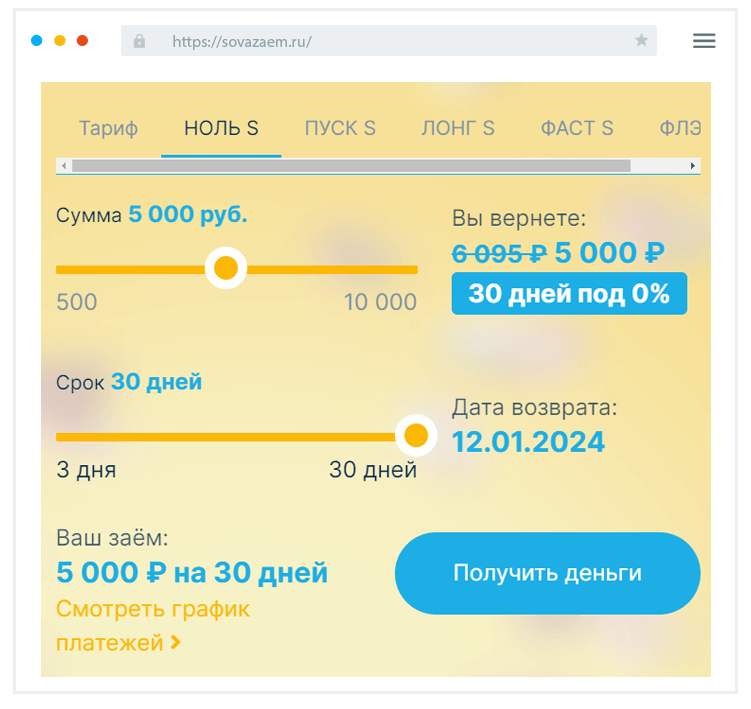Viewport: 751px width, 709px height.
Task: Open Смотреть график платежей link
Action: (153, 625)
